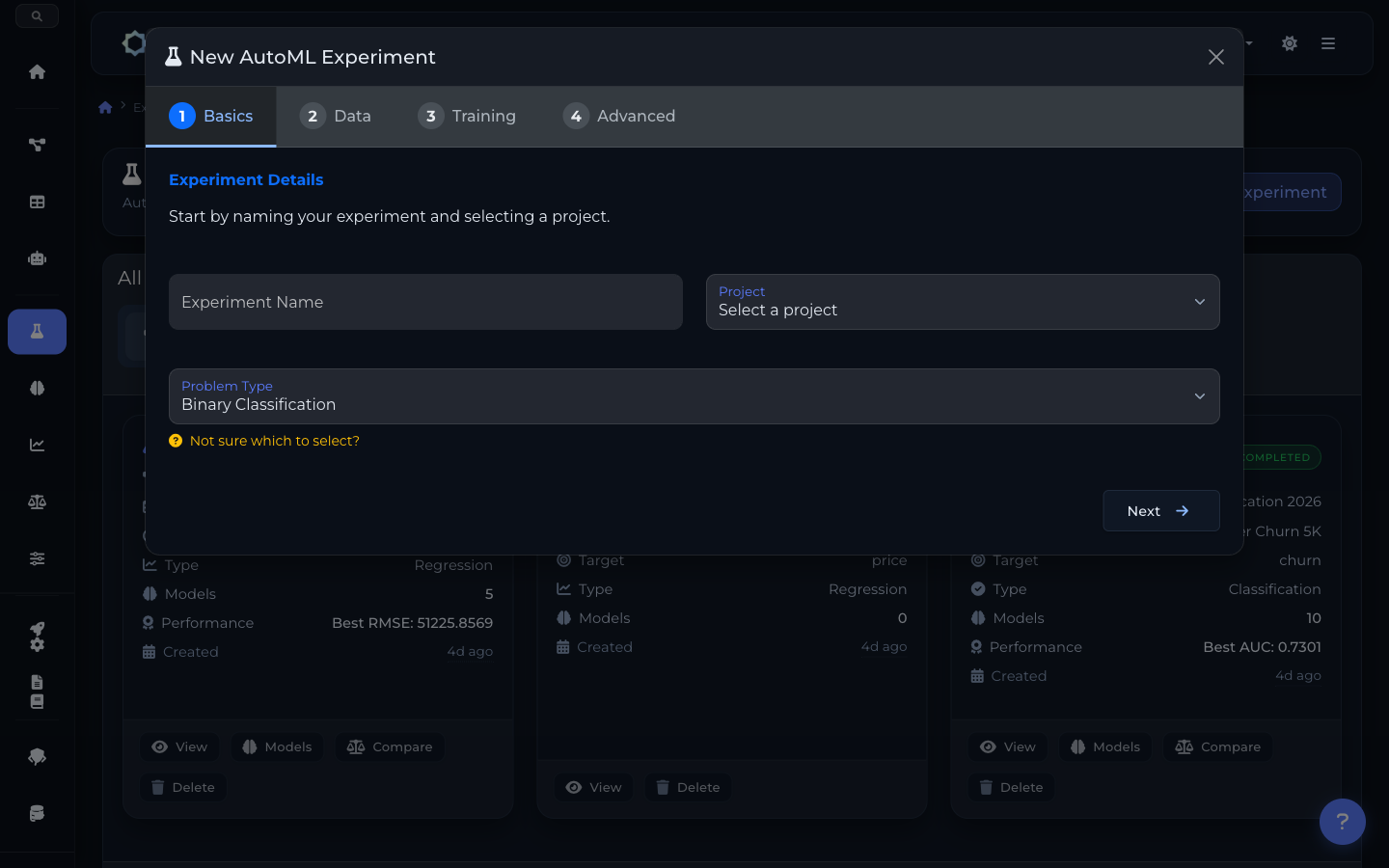Expand the Project dropdown
Screen dimensions: 1389x868
[962, 302]
